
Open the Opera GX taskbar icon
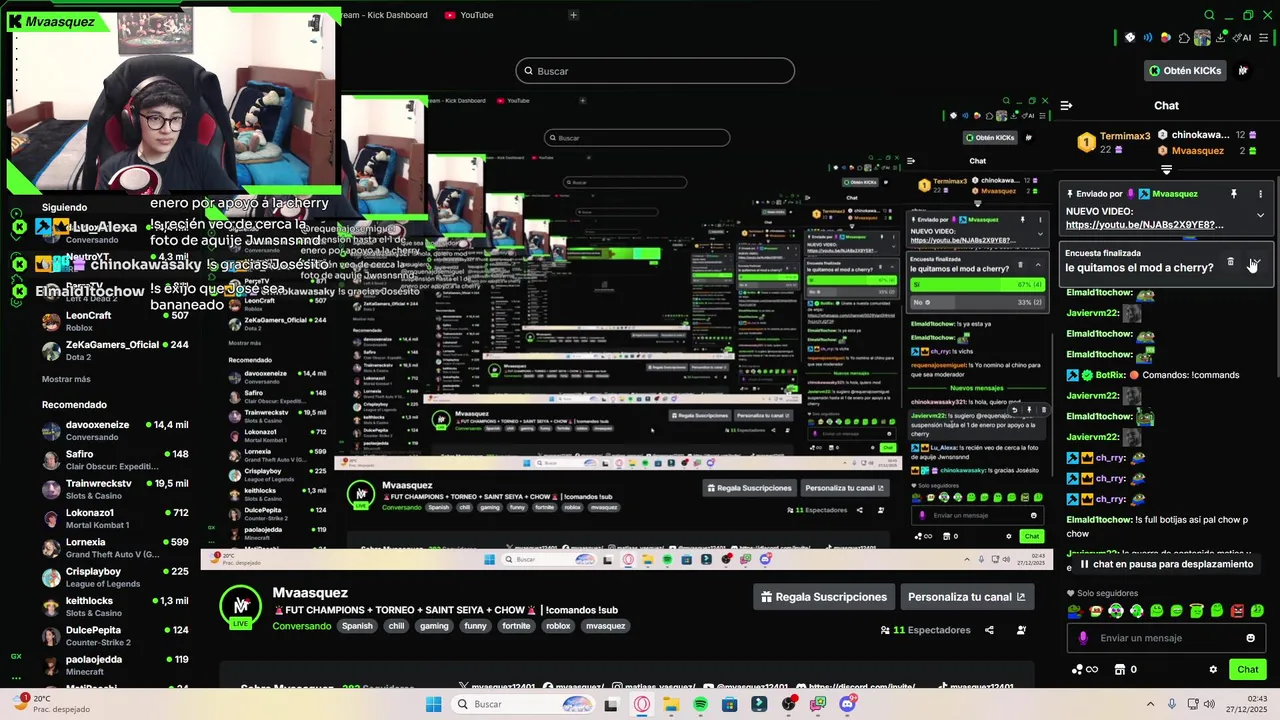(x=641, y=705)
